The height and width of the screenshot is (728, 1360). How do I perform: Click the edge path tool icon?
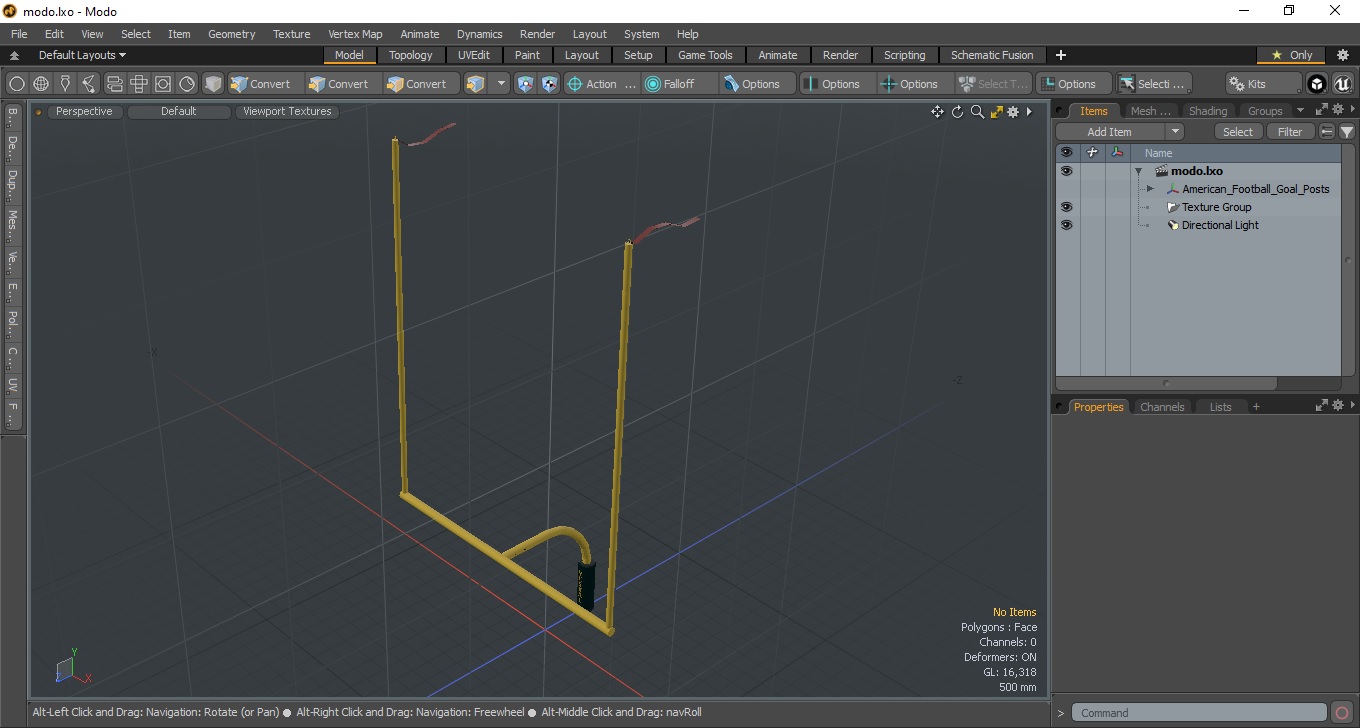click(x=89, y=84)
